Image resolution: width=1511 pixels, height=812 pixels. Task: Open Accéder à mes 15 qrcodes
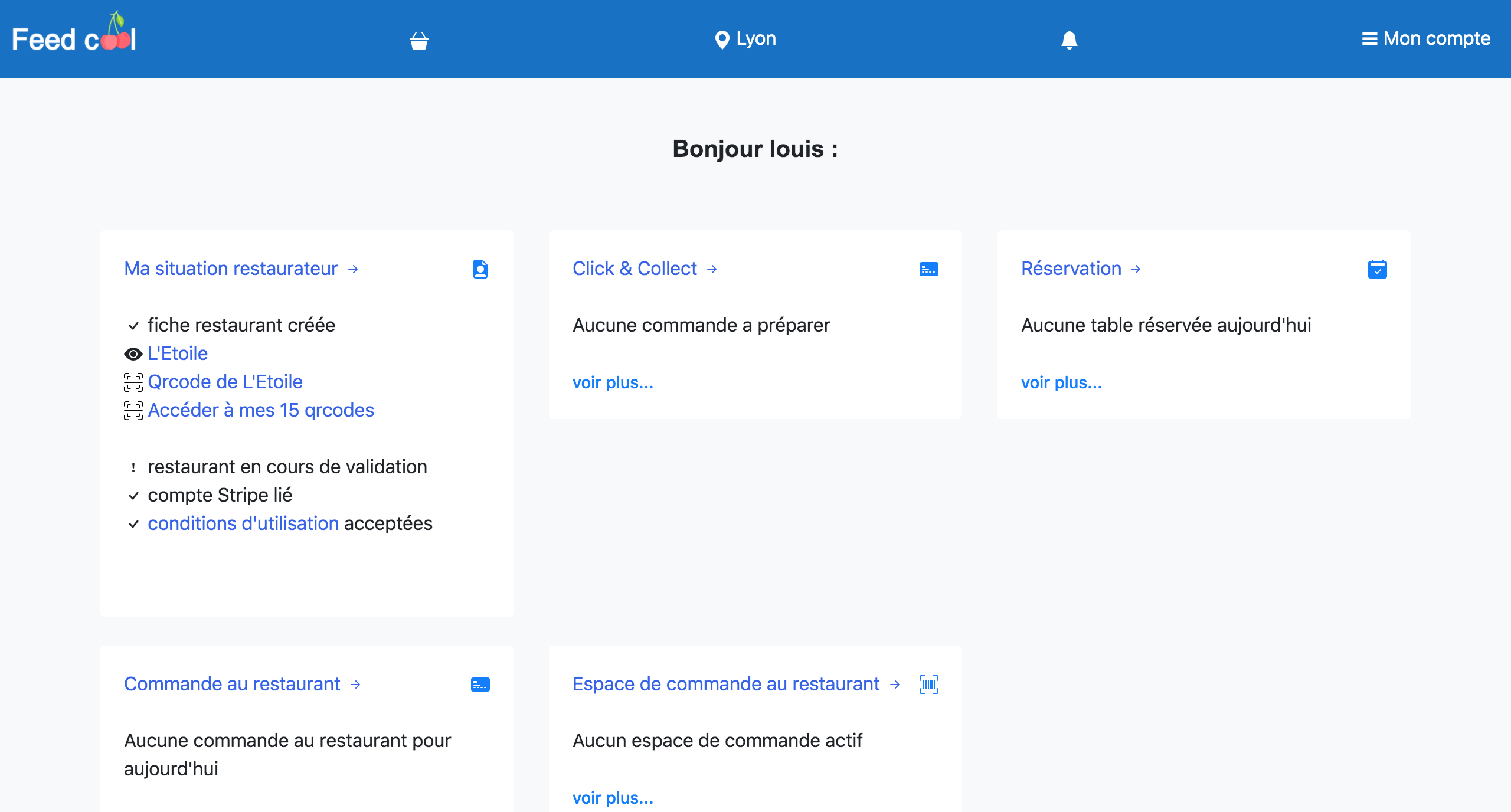[260, 410]
